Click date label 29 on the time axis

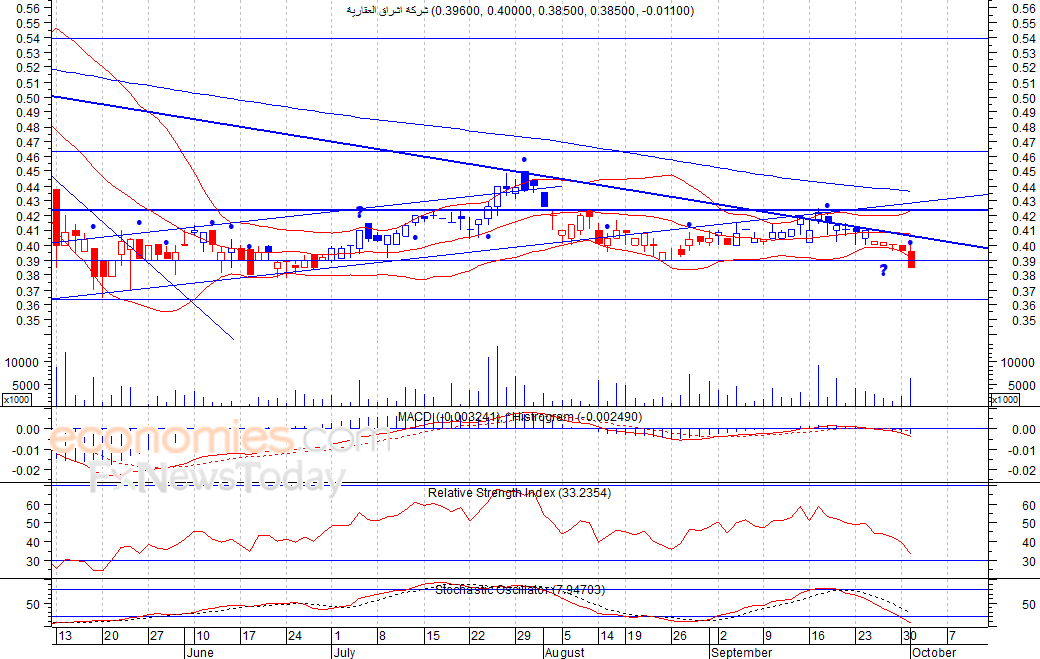tap(524, 636)
